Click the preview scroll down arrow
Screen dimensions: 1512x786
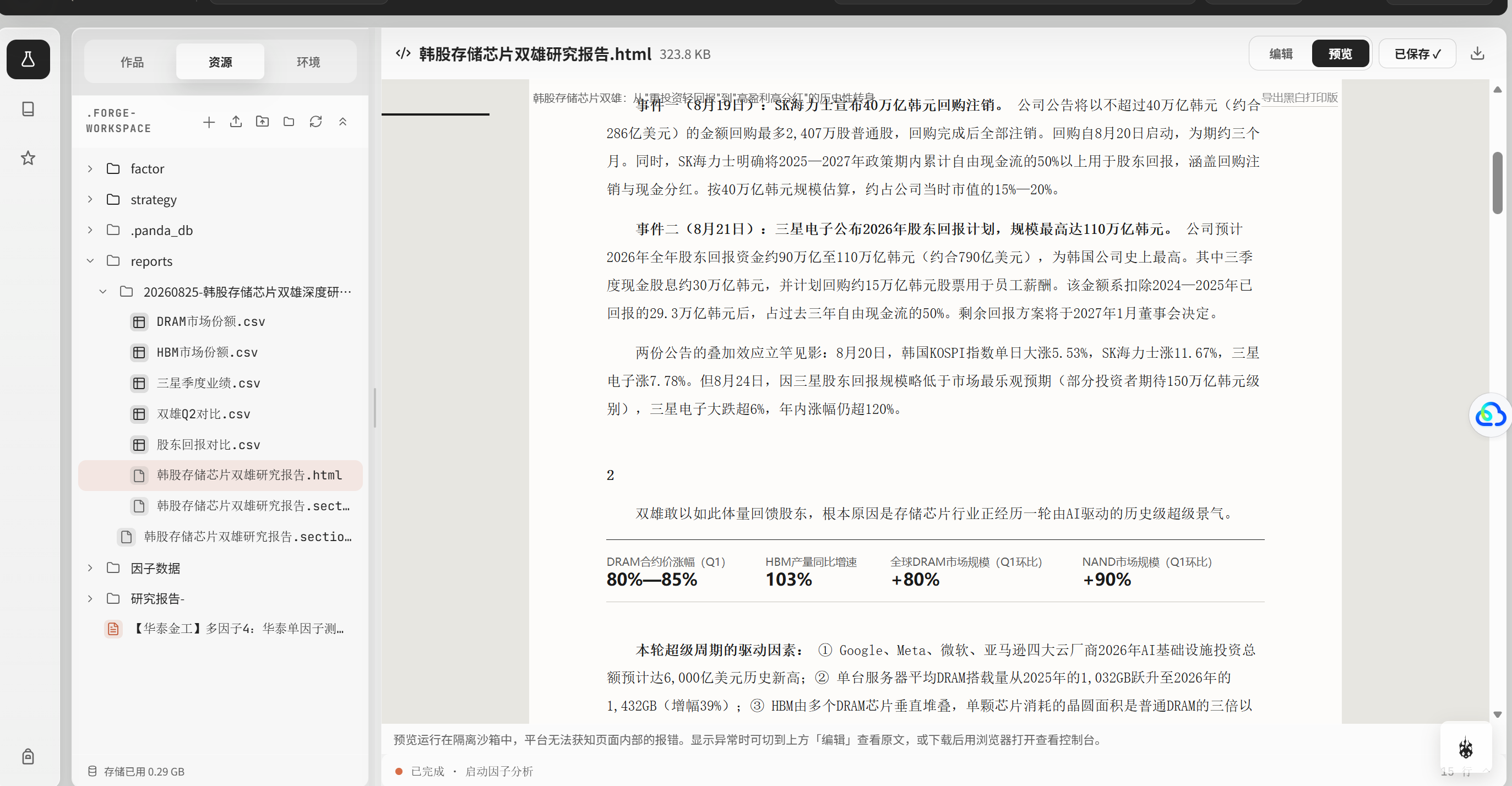coord(1497,714)
